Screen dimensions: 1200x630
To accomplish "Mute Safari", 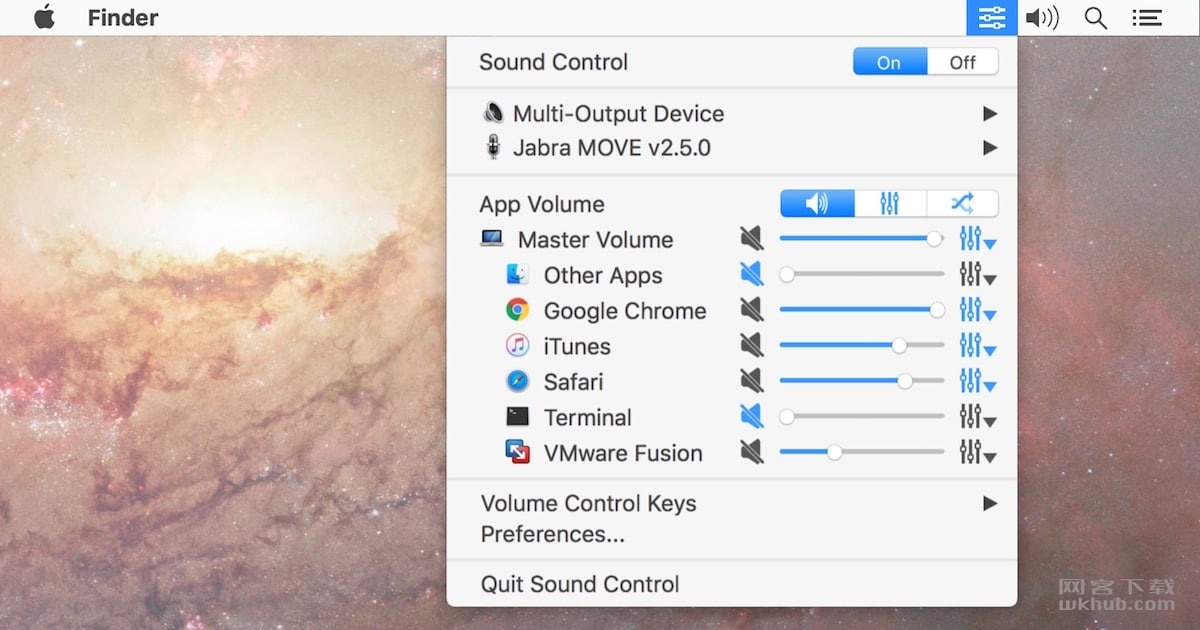I will tap(751, 381).
